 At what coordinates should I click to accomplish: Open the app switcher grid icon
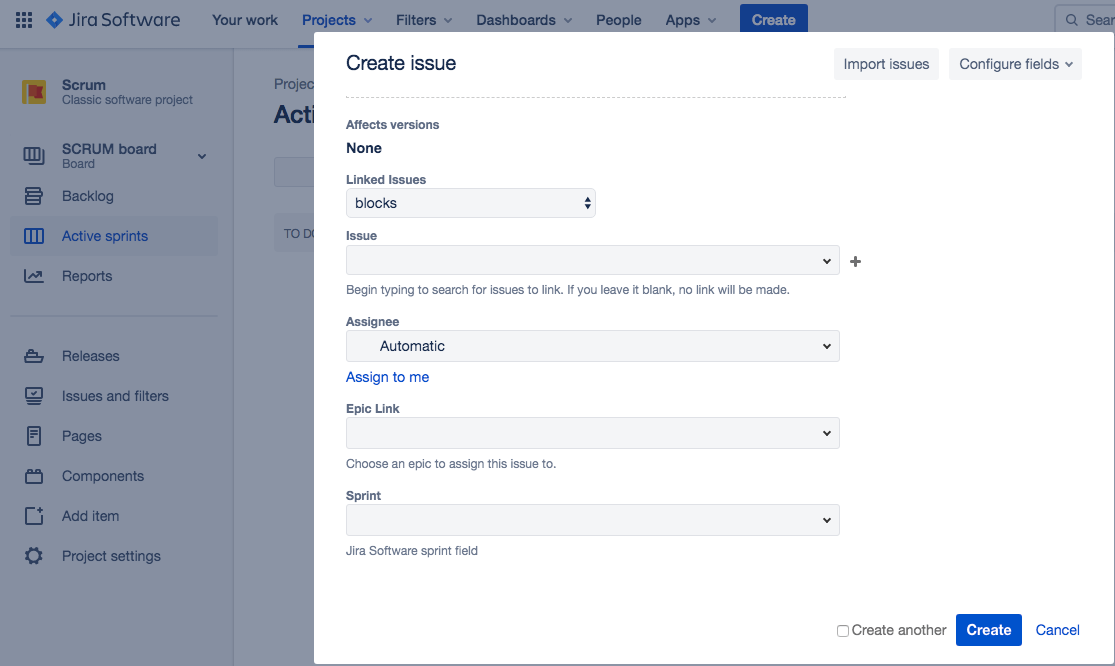point(24,20)
